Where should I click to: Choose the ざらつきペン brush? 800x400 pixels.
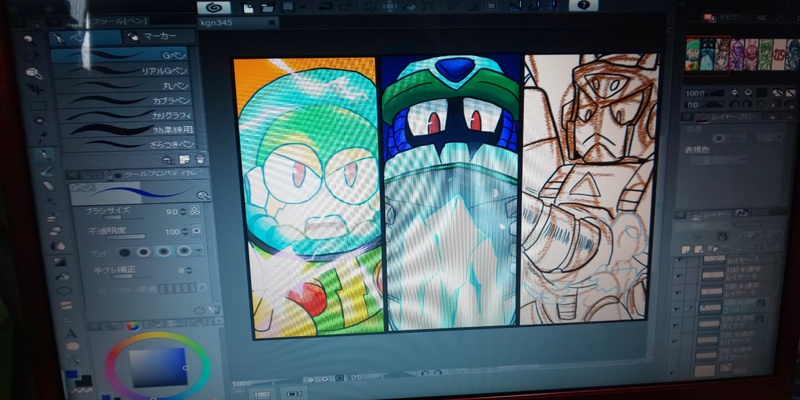click(x=129, y=144)
